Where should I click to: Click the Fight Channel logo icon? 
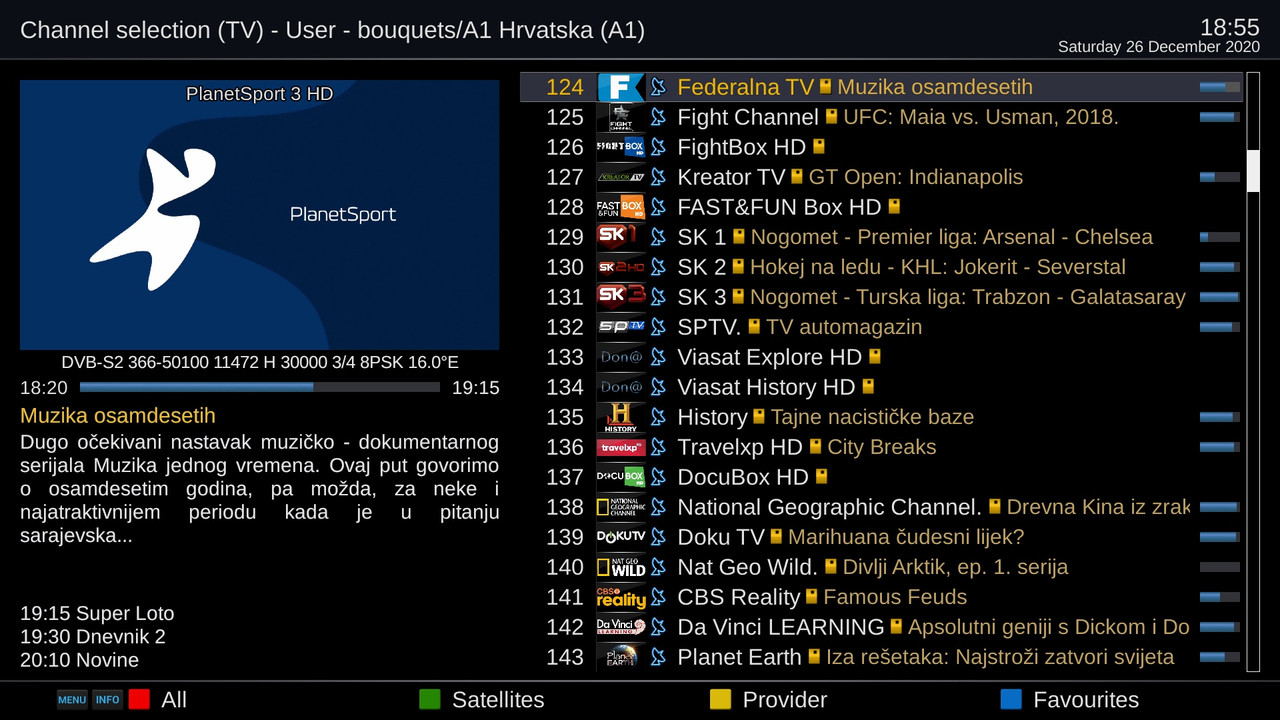[620, 117]
